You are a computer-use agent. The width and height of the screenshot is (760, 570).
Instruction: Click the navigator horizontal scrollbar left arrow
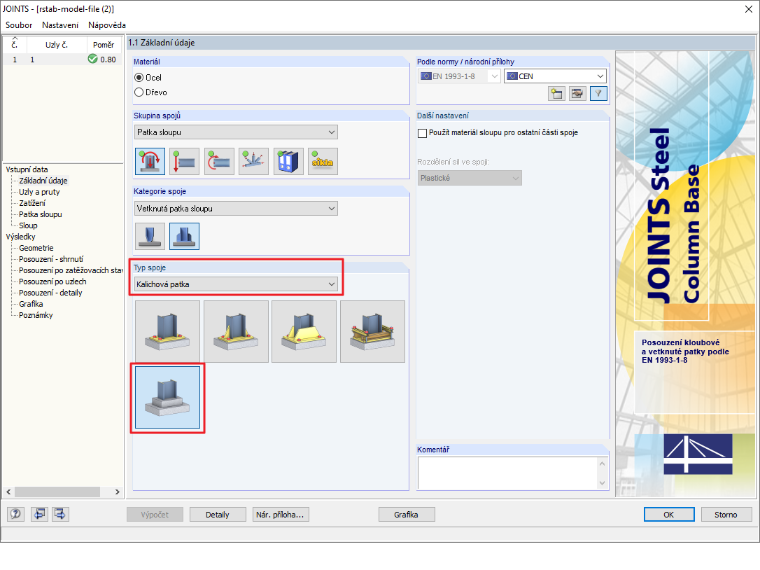(x=9, y=491)
